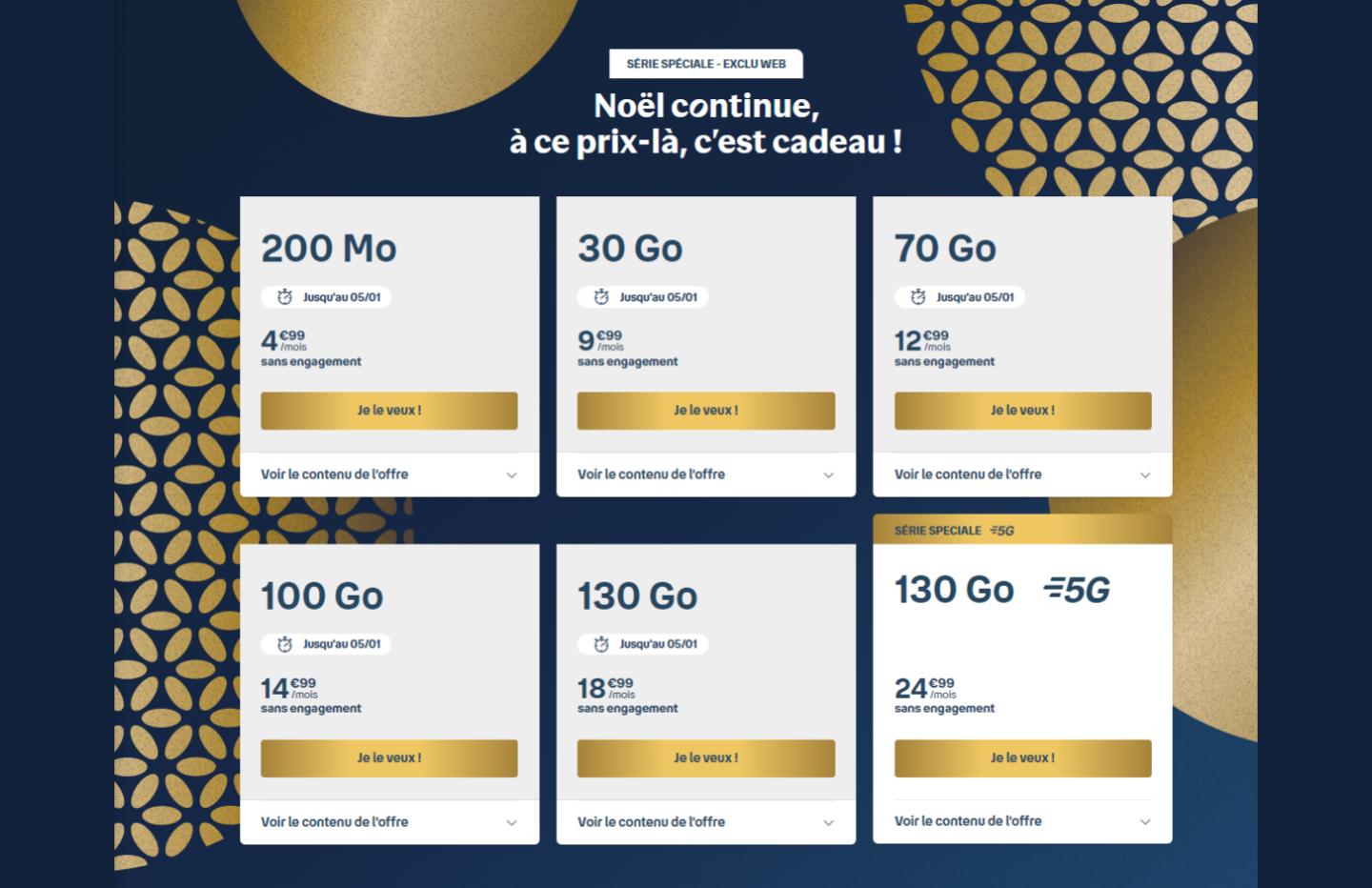Image resolution: width=1372 pixels, height=888 pixels.
Task: Click the 'Jusqu'au 05/01' badge on 70 Go
Action: coord(960,297)
